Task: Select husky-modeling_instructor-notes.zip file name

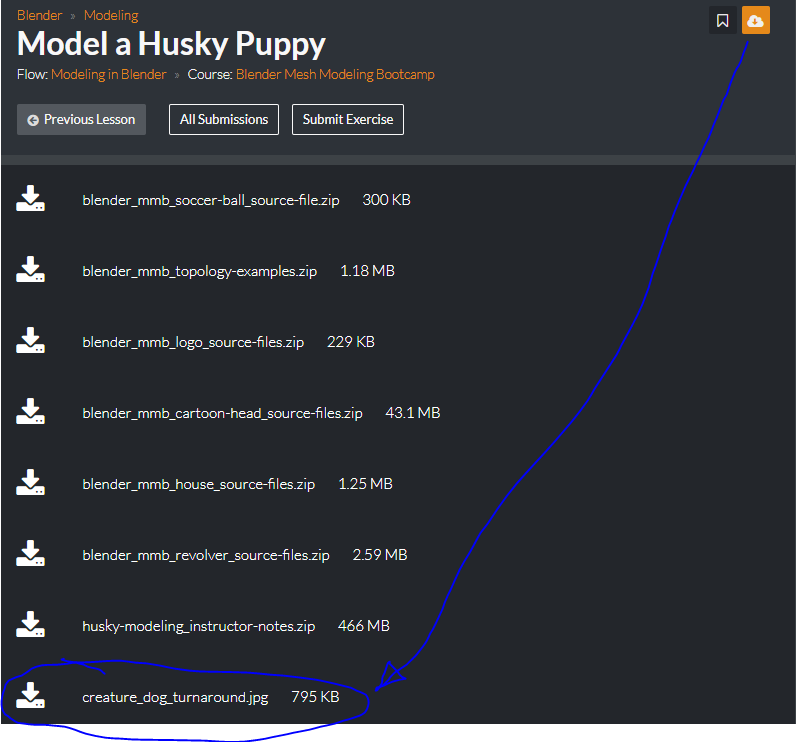Action: click(x=198, y=626)
